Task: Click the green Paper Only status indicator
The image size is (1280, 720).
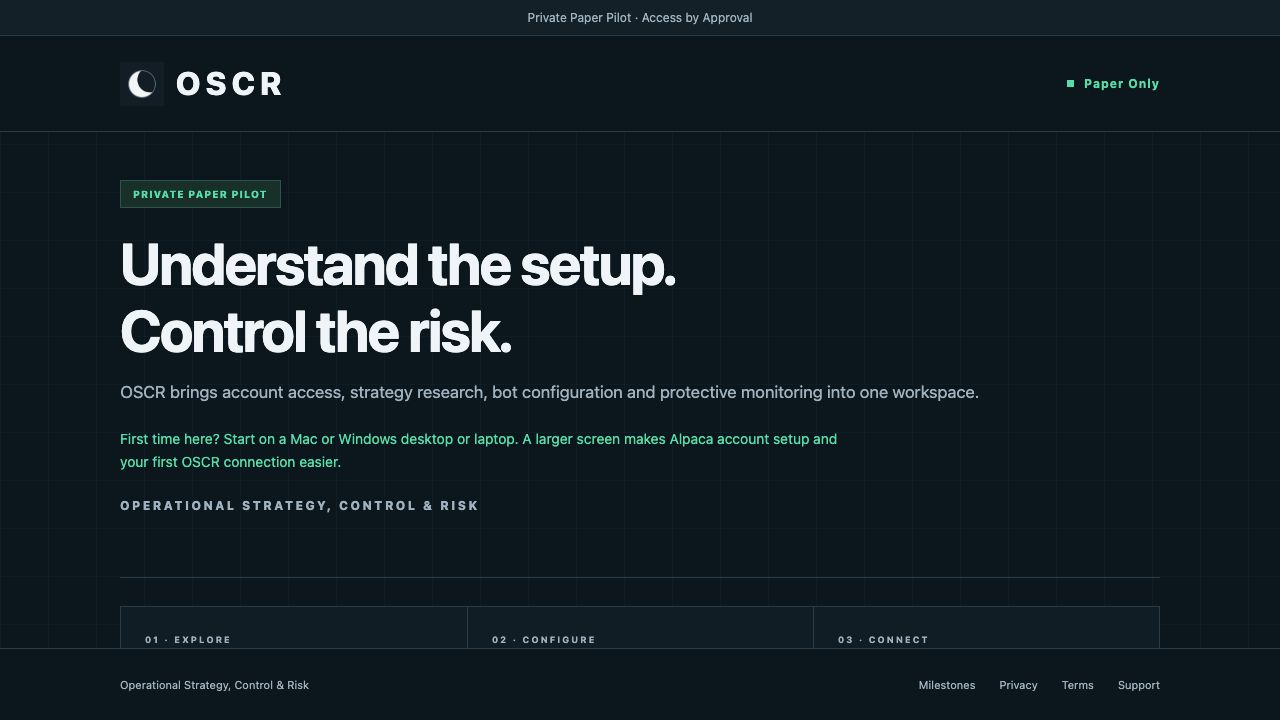Action: pos(1113,84)
